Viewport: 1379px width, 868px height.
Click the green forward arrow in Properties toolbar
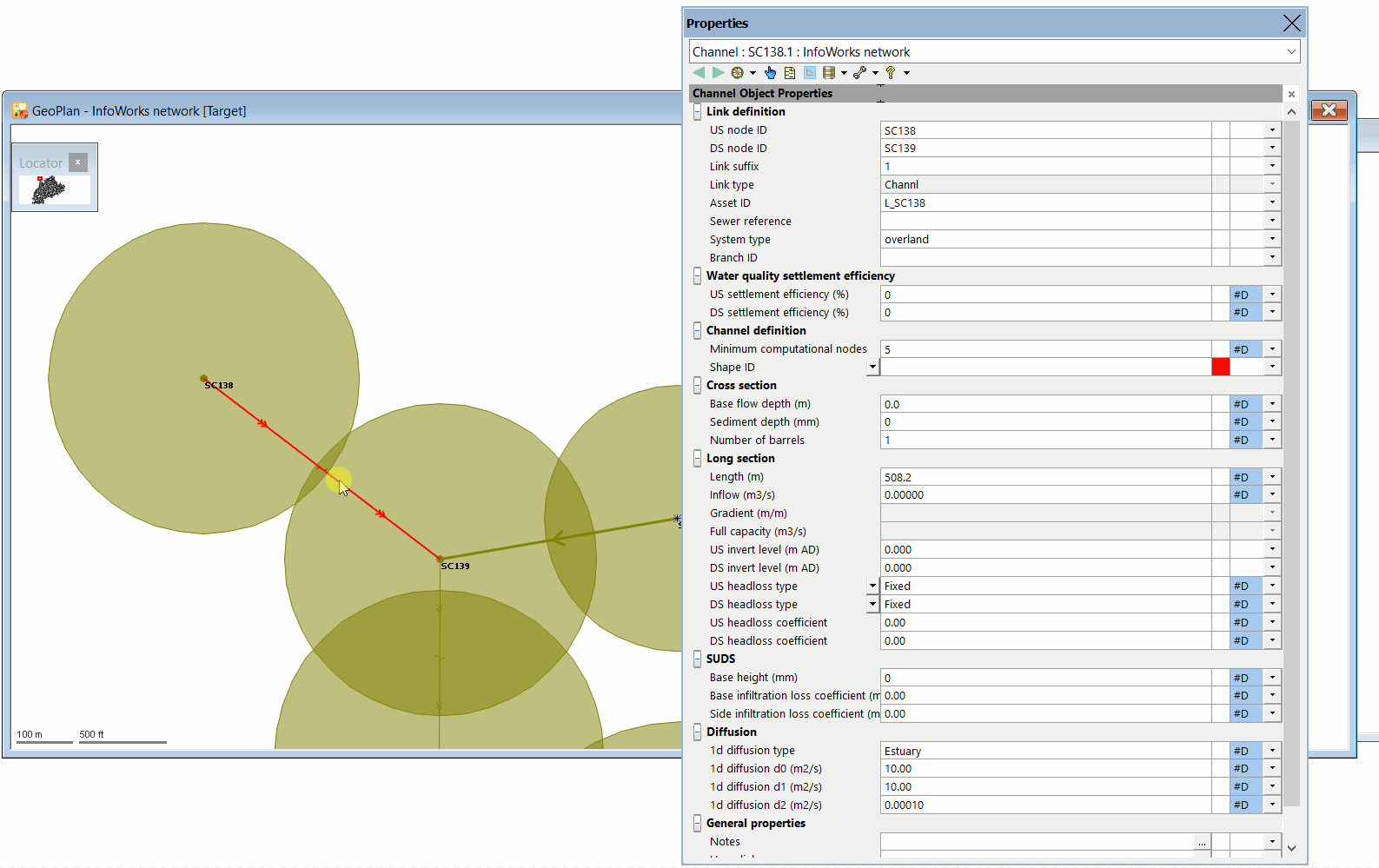(x=718, y=73)
